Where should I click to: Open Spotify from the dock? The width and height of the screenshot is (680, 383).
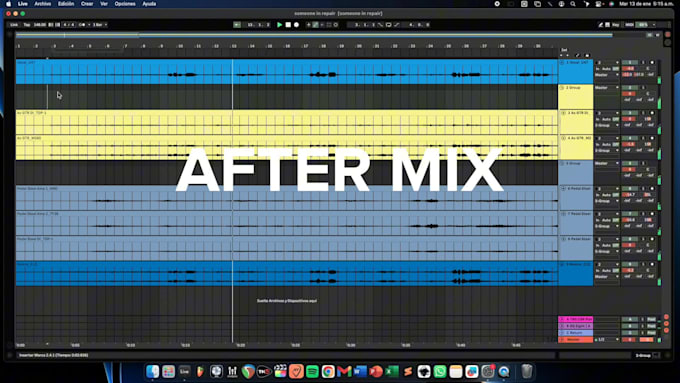[x=312, y=371]
